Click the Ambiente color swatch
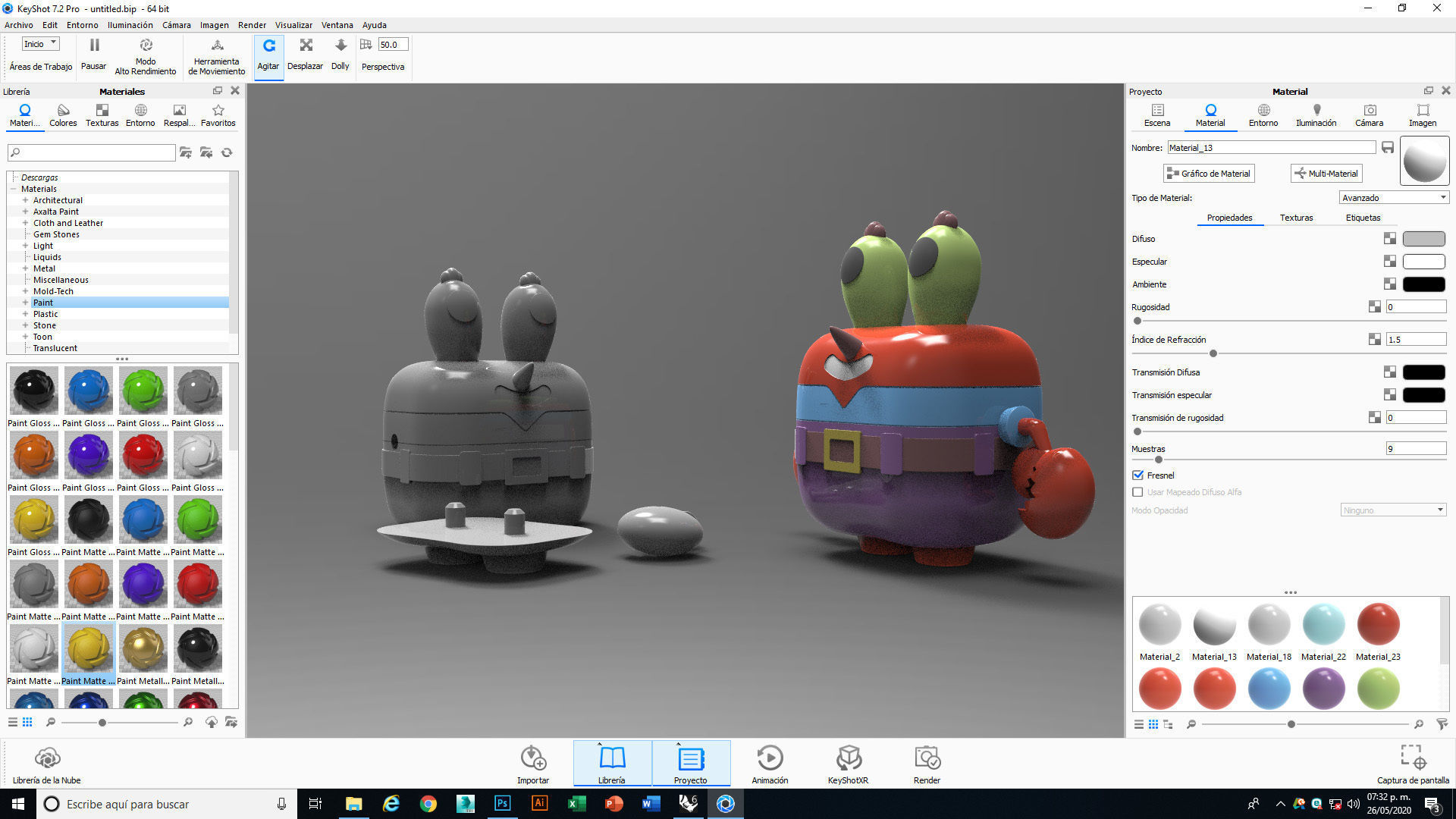The width and height of the screenshot is (1456, 819). [x=1423, y=284]
